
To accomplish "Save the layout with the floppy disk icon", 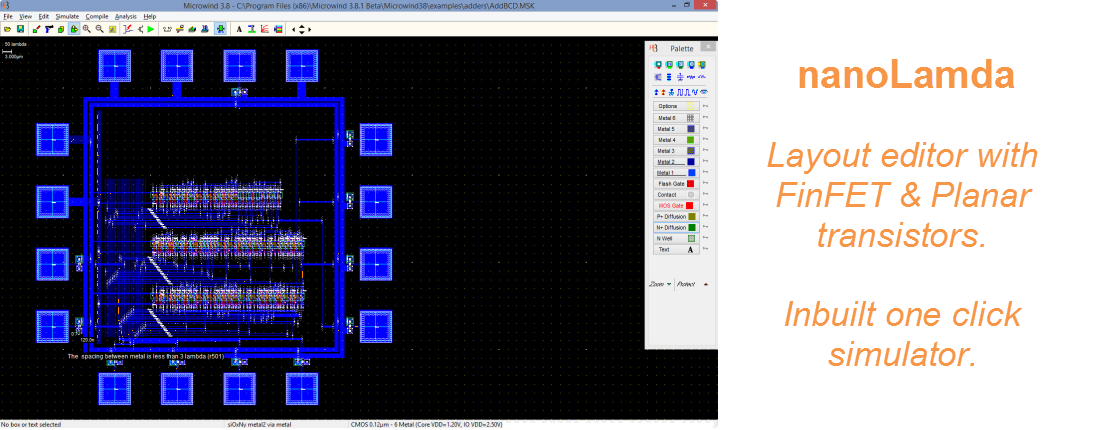I will click(20, 29).
